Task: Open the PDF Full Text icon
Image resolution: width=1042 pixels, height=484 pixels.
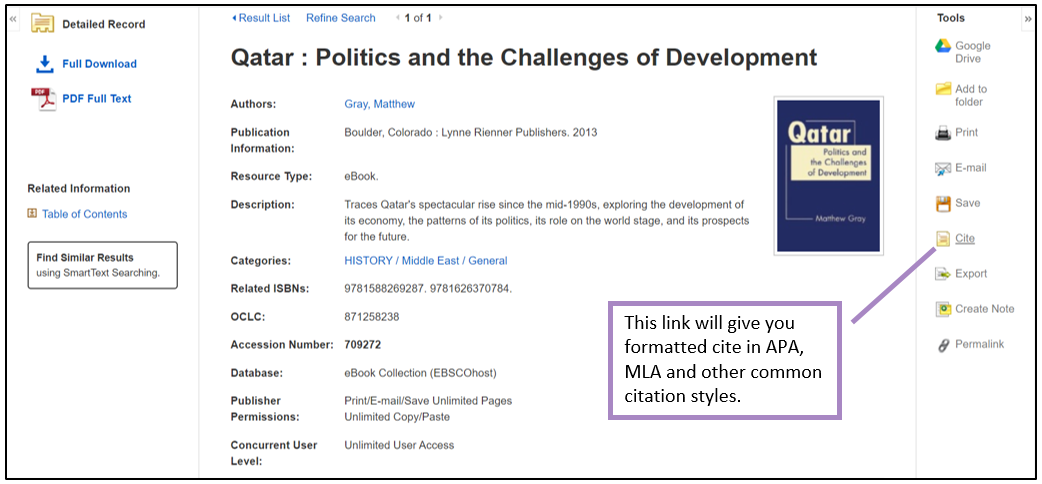Action: pos(44,99)
